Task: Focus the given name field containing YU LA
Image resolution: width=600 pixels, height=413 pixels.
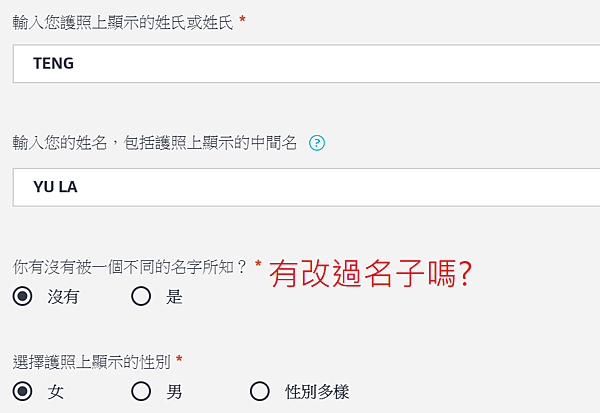Action: click(306, 187)
